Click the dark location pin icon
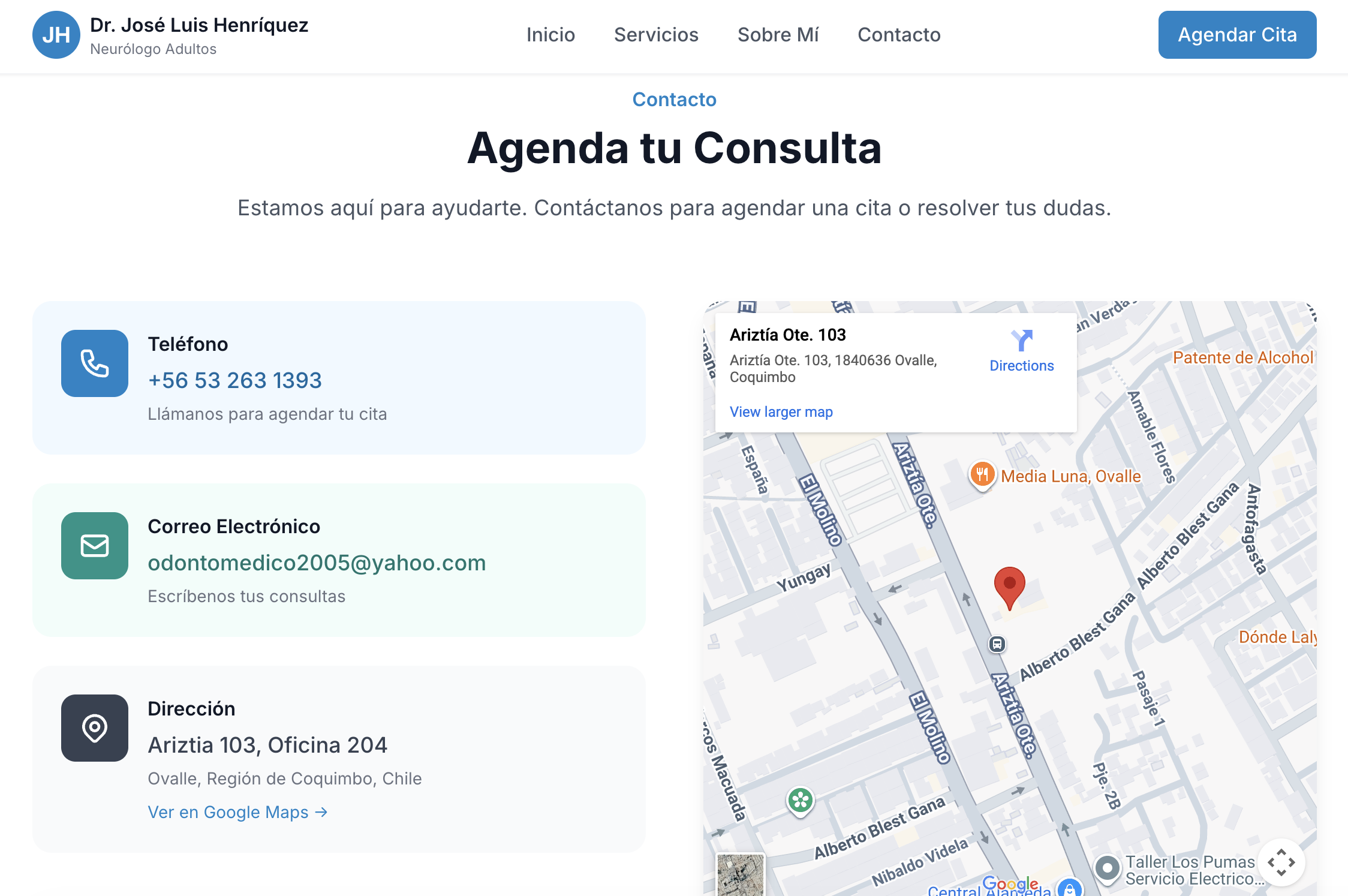 click(x=95, y=728)
